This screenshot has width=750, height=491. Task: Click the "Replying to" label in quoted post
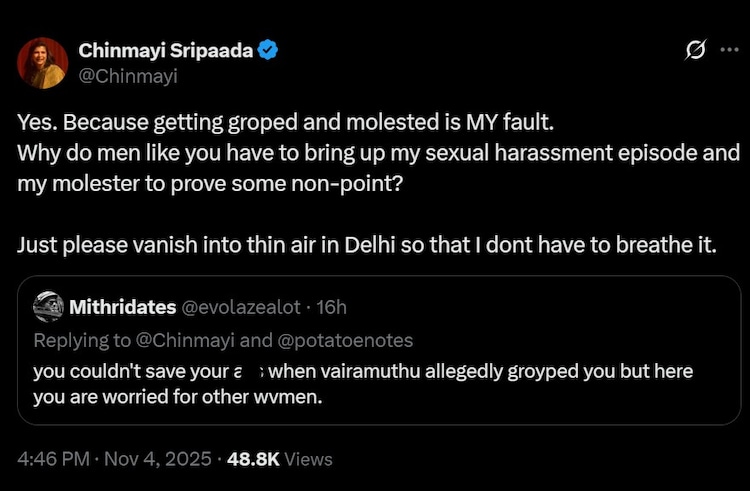click(78, 340)
